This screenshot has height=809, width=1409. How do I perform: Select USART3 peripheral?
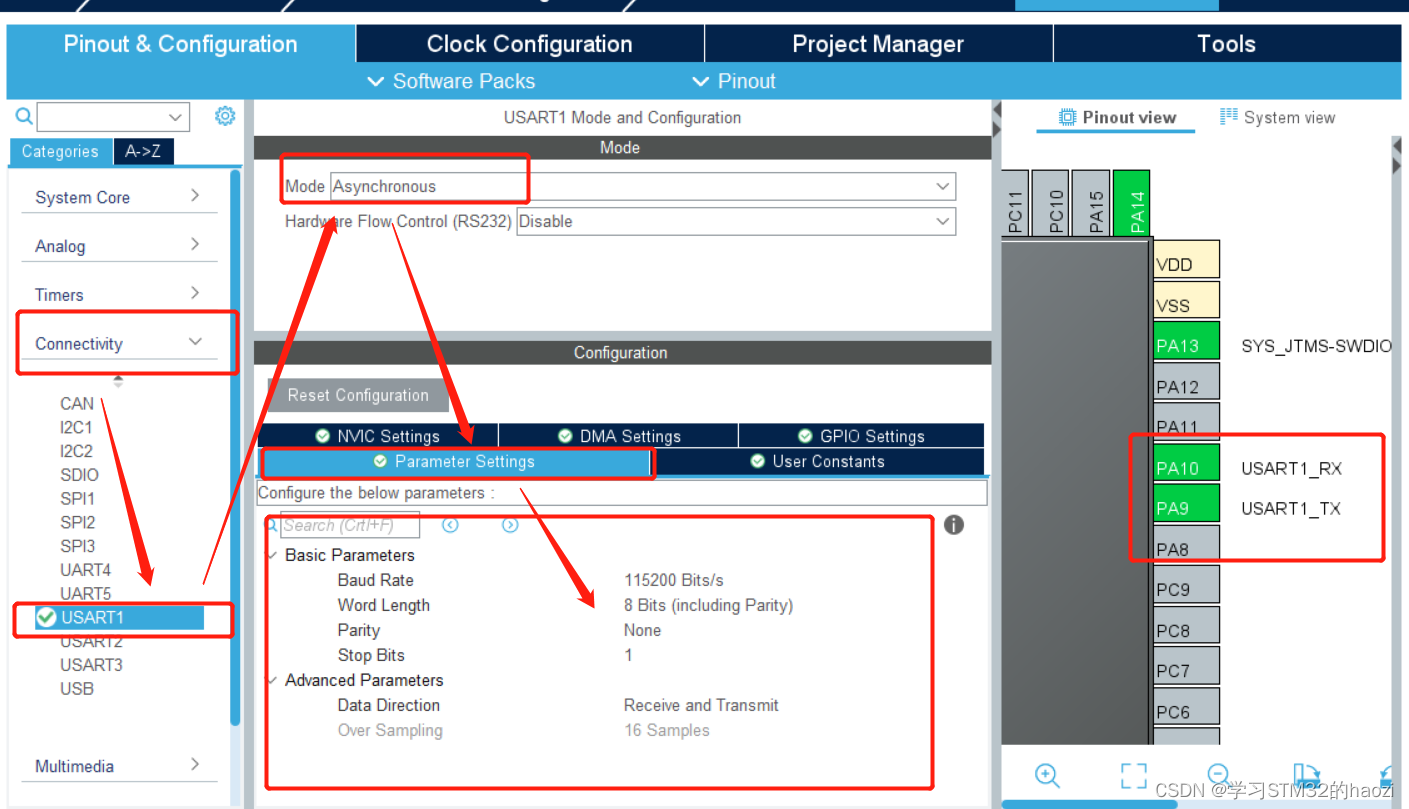91,665
